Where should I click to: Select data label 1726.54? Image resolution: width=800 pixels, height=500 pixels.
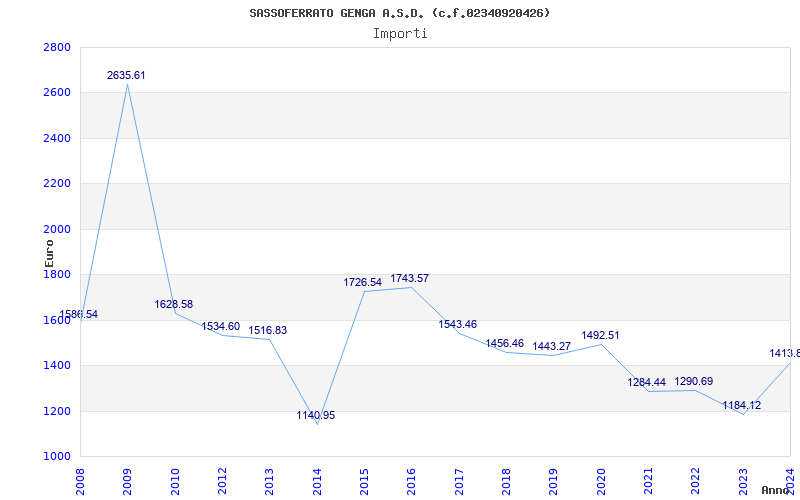363,283
